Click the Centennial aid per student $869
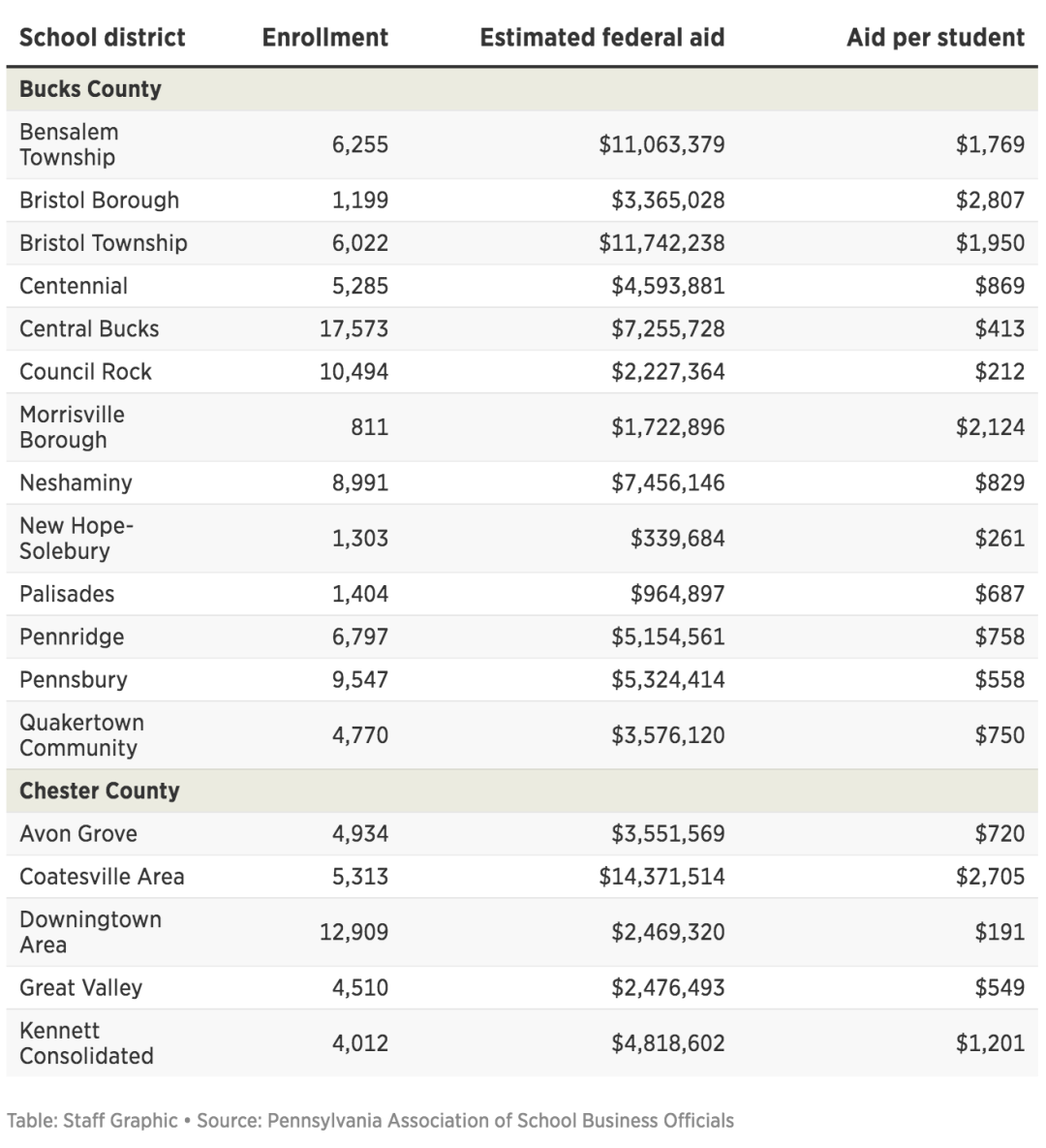Screen dimensions: 1046x1148 1000,286
